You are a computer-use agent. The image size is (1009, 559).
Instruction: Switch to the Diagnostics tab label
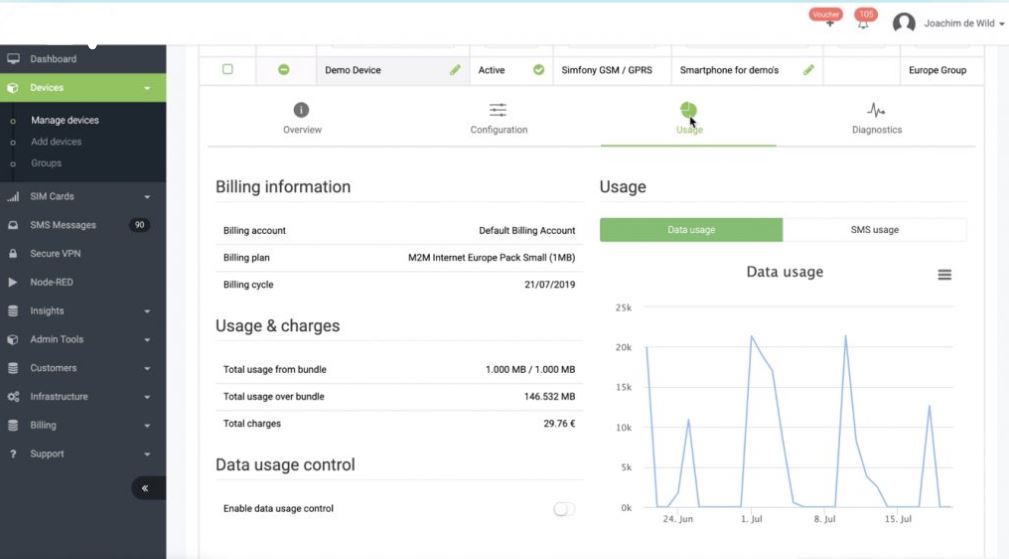coord(876,129)
